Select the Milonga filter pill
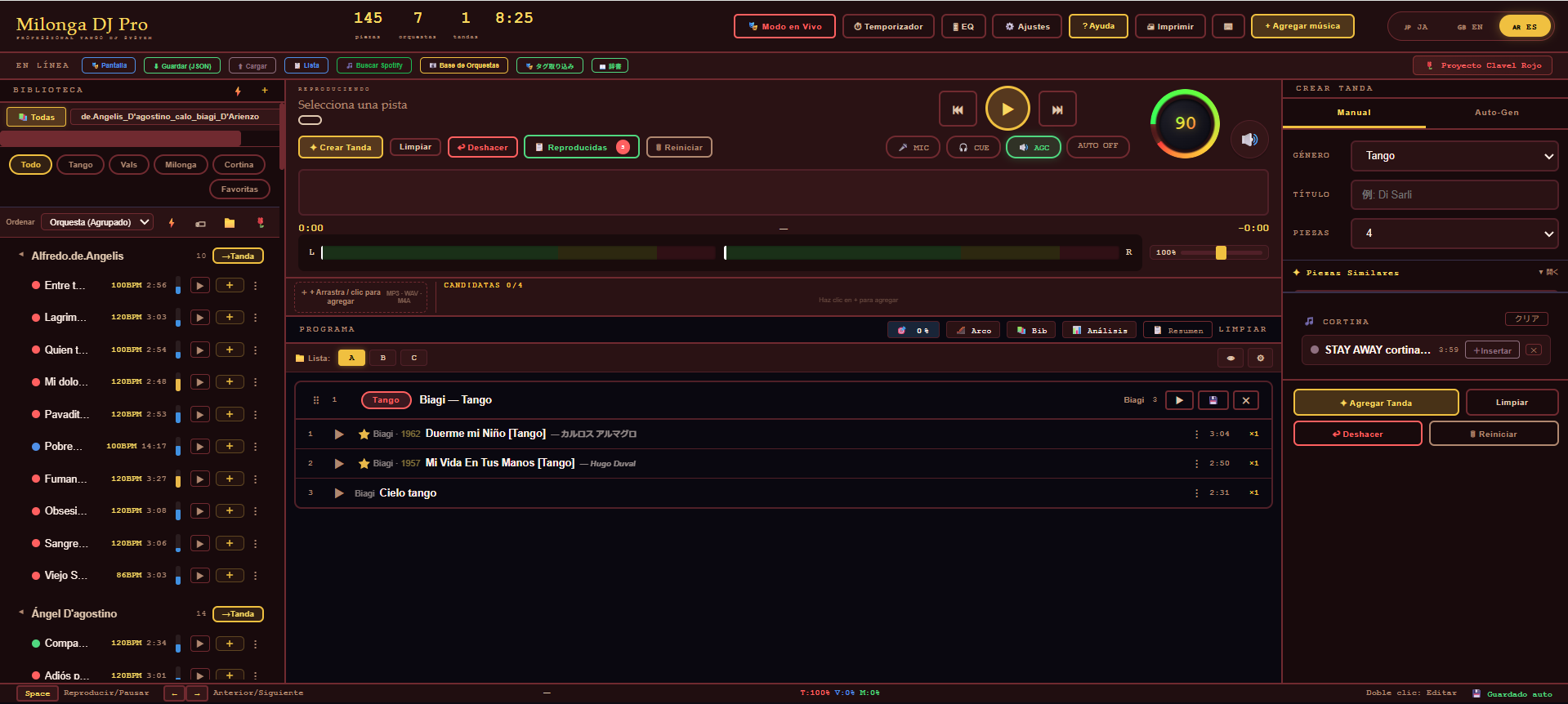 pyautogui.click(x=181, y=165)
